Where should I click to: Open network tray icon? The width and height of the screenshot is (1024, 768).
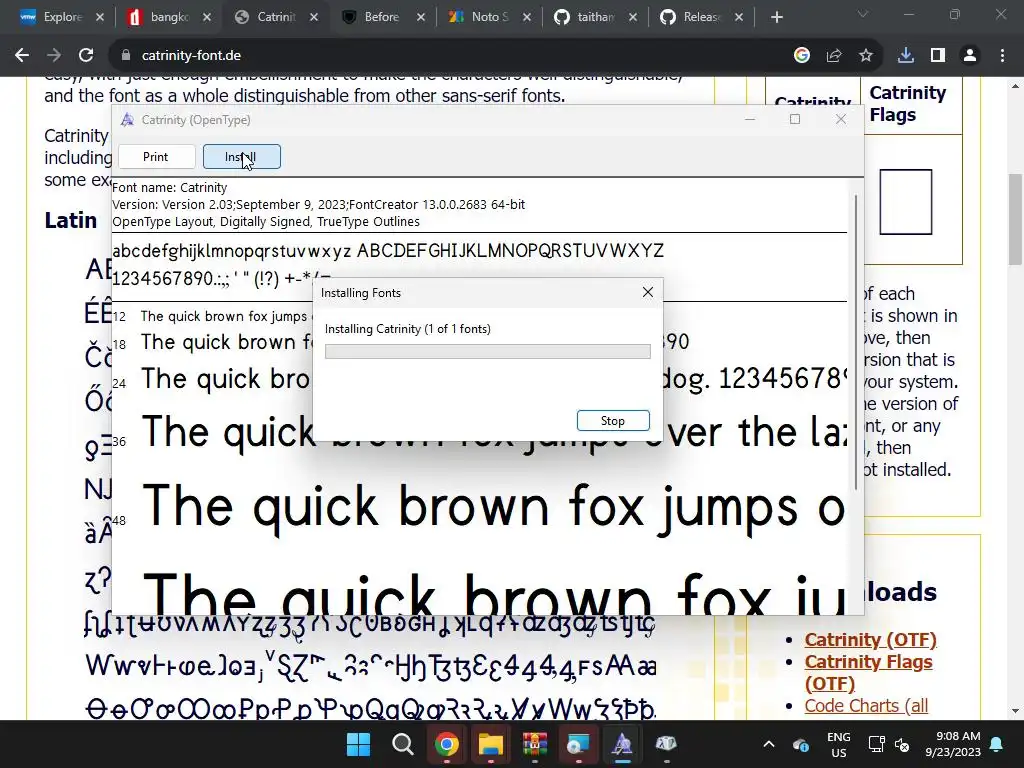pos(877,744)
